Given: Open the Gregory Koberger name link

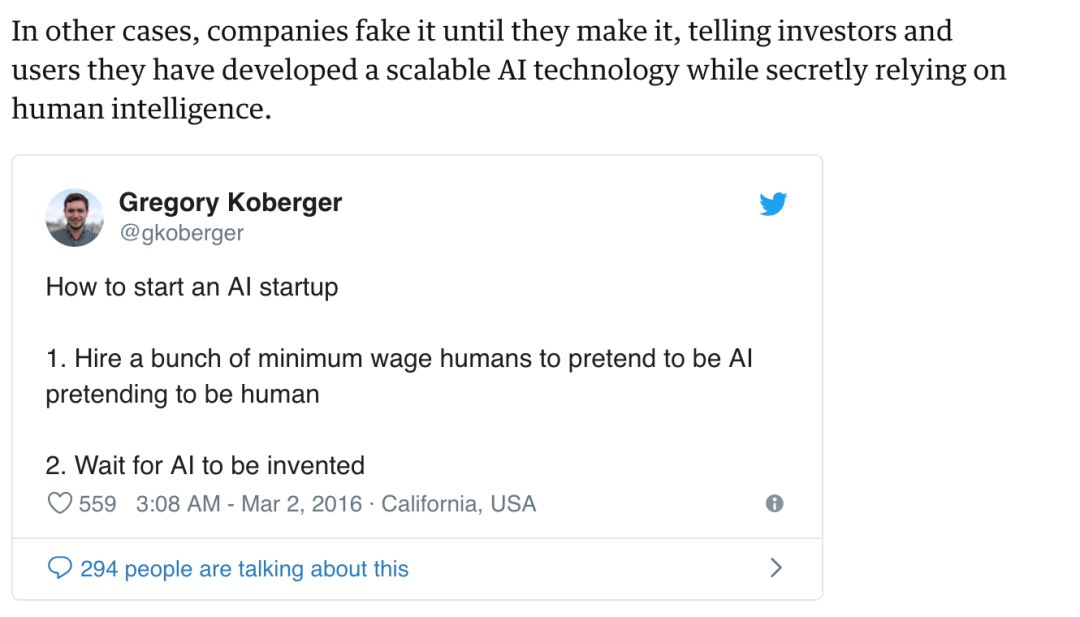Looking at the screenshot, I should 230,202.
